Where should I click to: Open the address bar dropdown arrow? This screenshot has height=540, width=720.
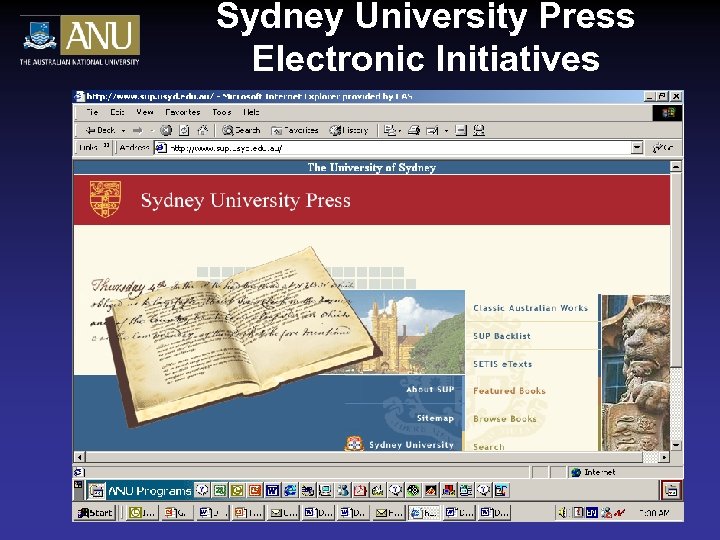tap(636, 148)
